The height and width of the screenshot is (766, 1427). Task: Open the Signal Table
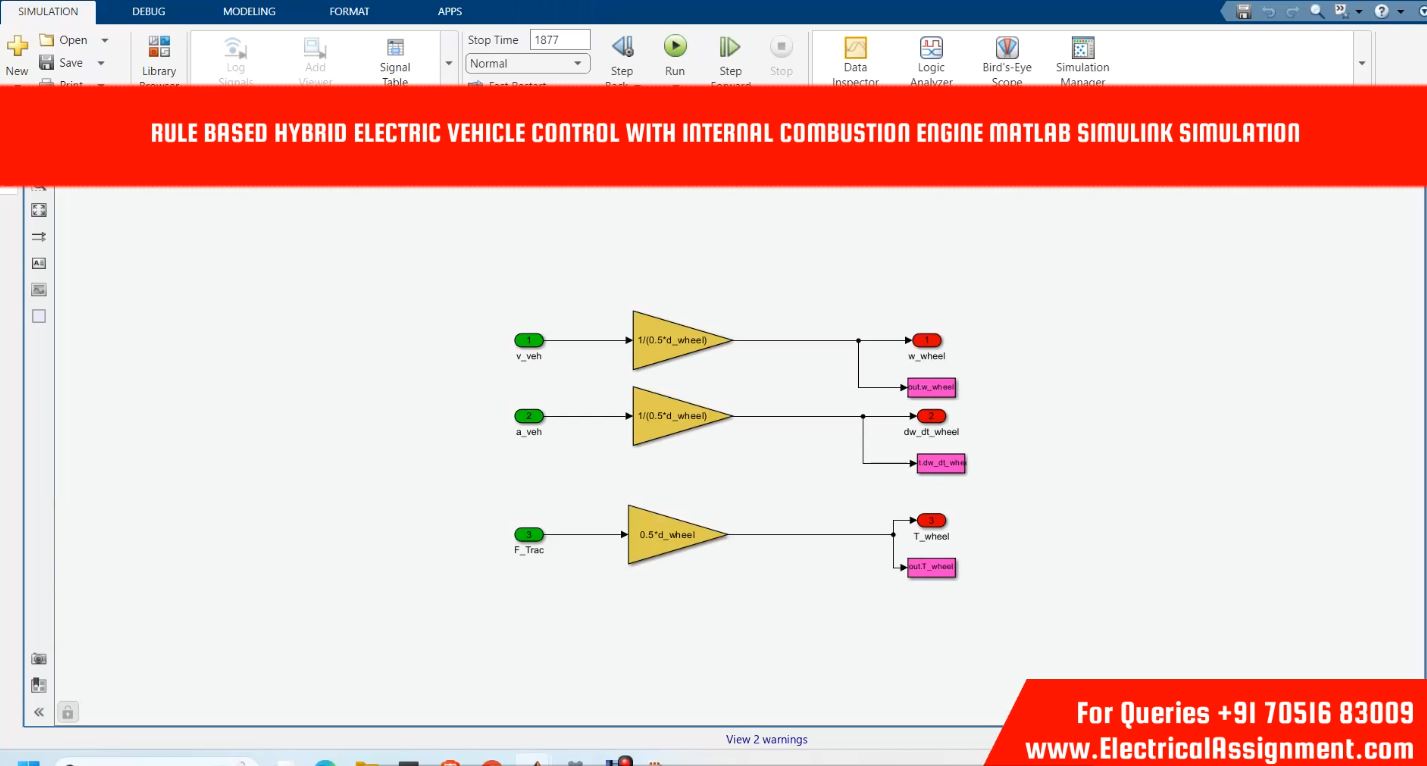point(395,48)
